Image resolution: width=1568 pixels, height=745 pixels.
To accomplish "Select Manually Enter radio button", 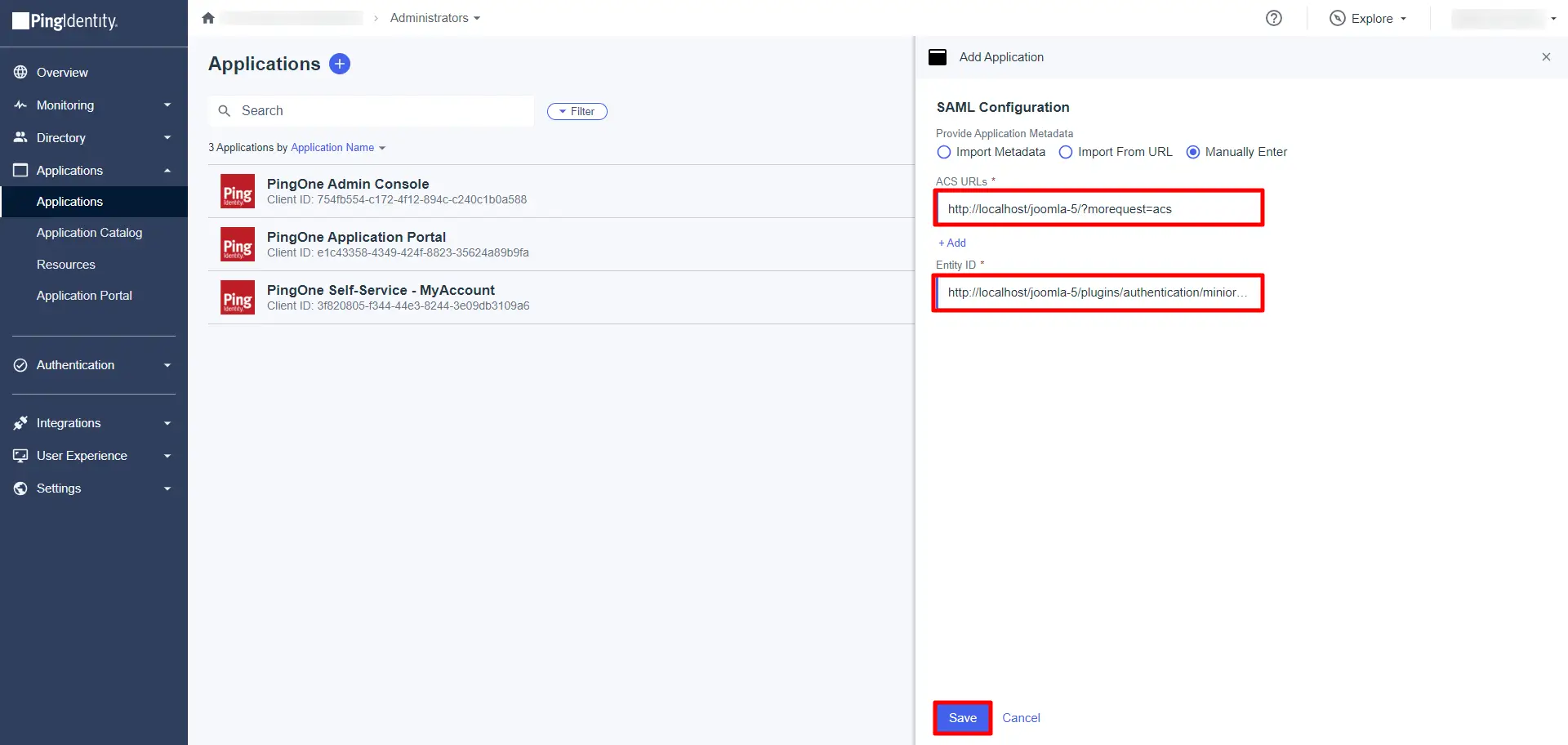I will pos(1193,152).
